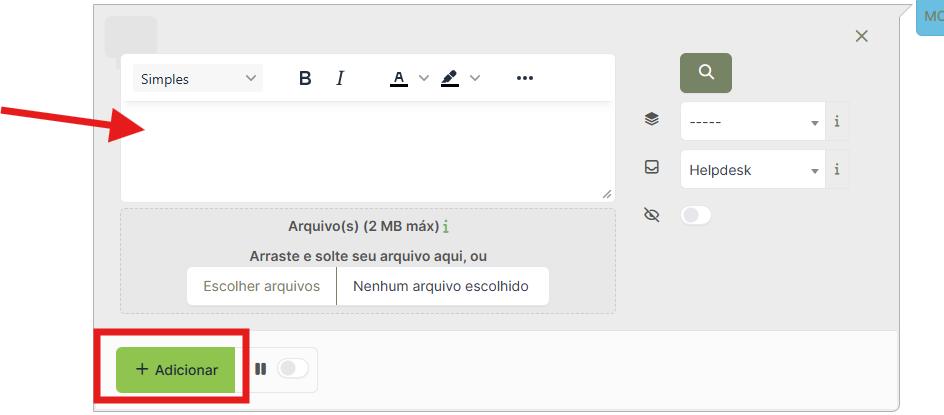
Task: Expand the text color picker arrow
Action: [424, 78]
